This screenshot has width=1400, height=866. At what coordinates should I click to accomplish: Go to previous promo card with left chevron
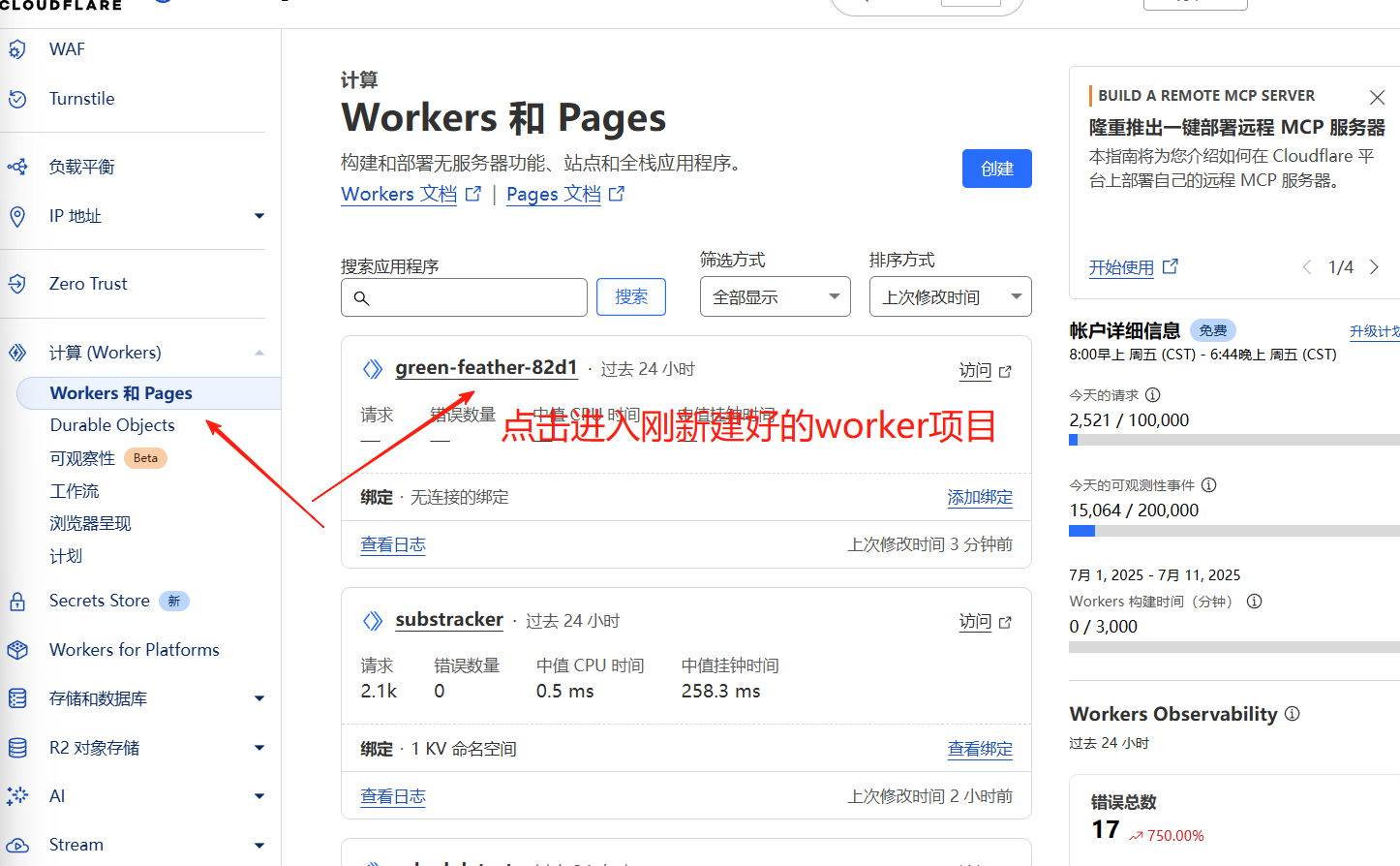click(1307, 267)
